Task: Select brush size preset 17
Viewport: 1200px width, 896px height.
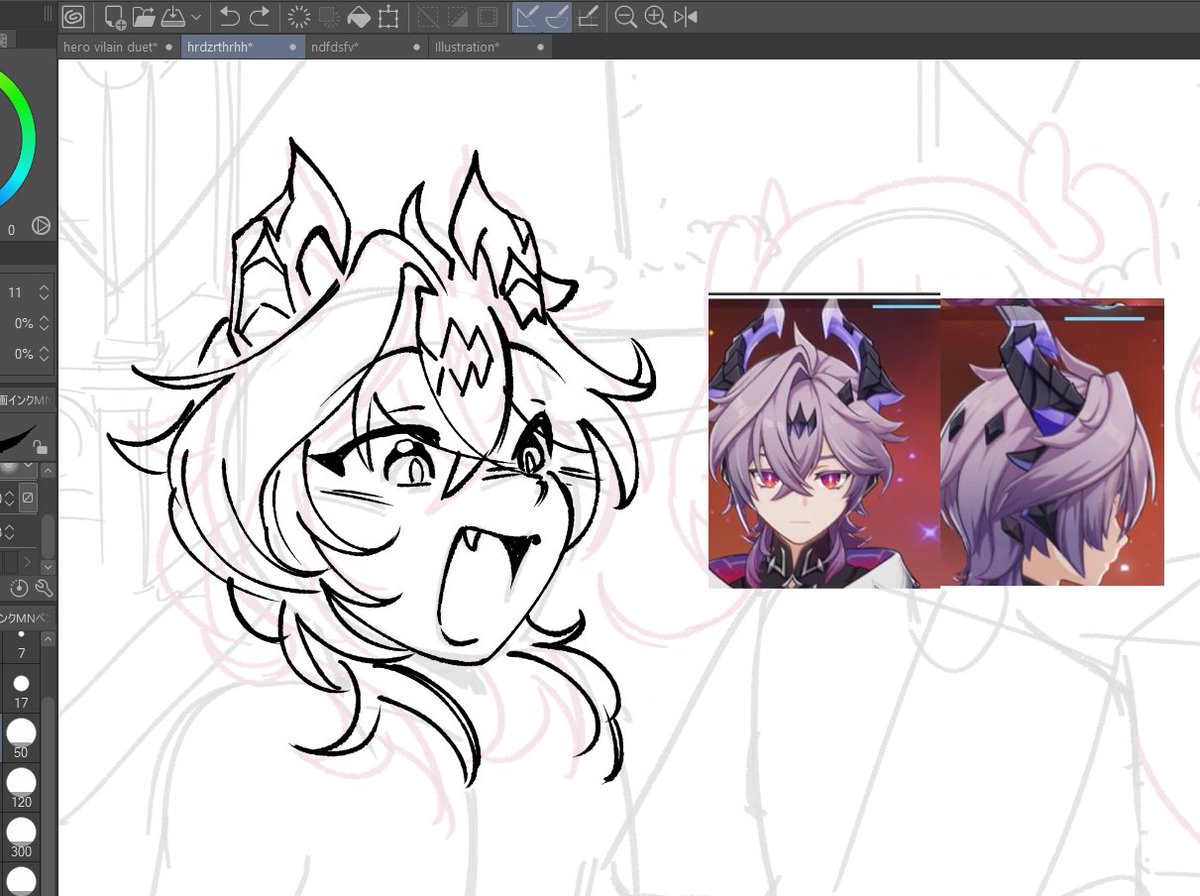Action: (21, 689)
